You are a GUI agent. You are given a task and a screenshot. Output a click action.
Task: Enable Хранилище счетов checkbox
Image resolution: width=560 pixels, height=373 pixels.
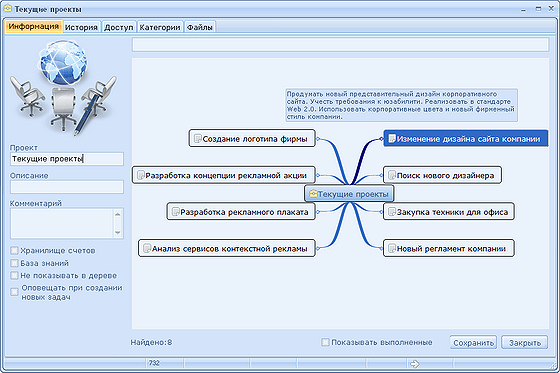(x=14, y=250)
